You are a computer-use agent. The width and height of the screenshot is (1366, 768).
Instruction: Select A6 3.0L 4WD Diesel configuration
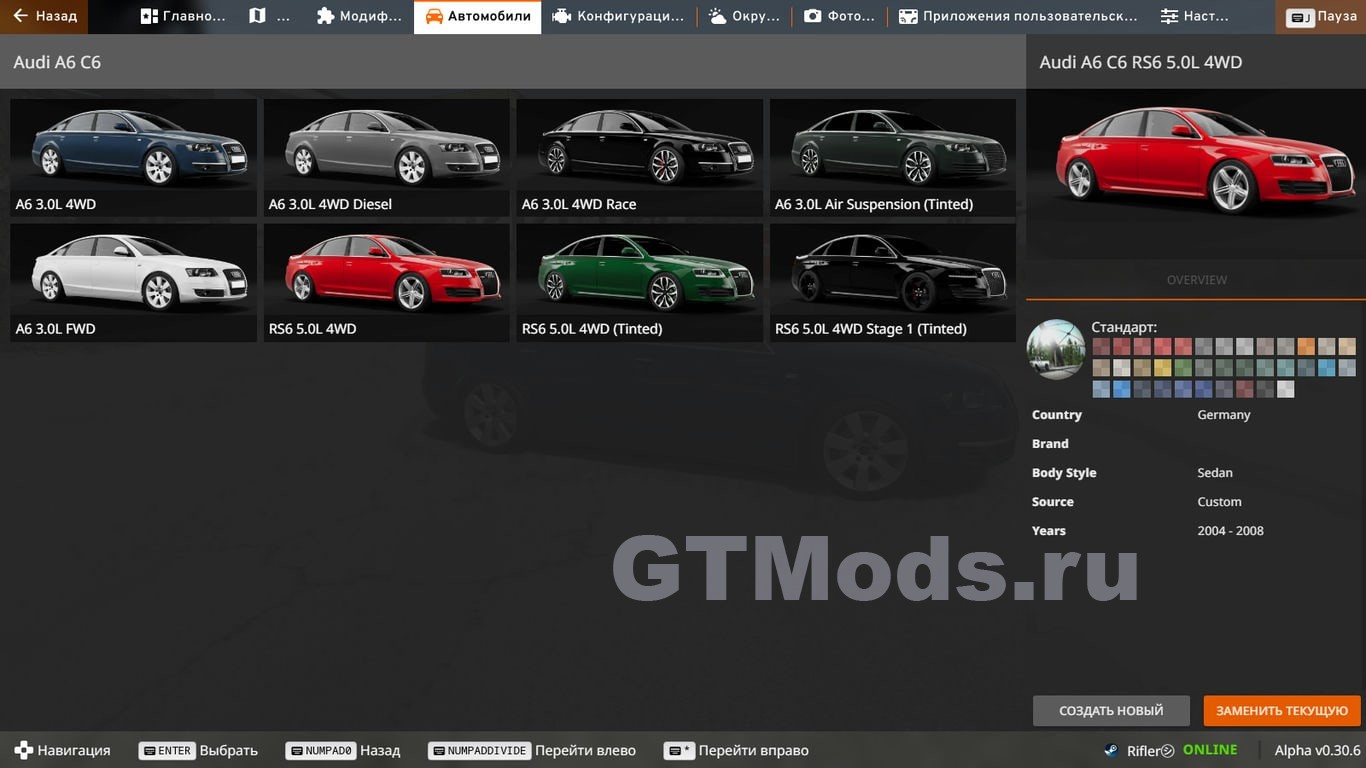click(387, 157)
